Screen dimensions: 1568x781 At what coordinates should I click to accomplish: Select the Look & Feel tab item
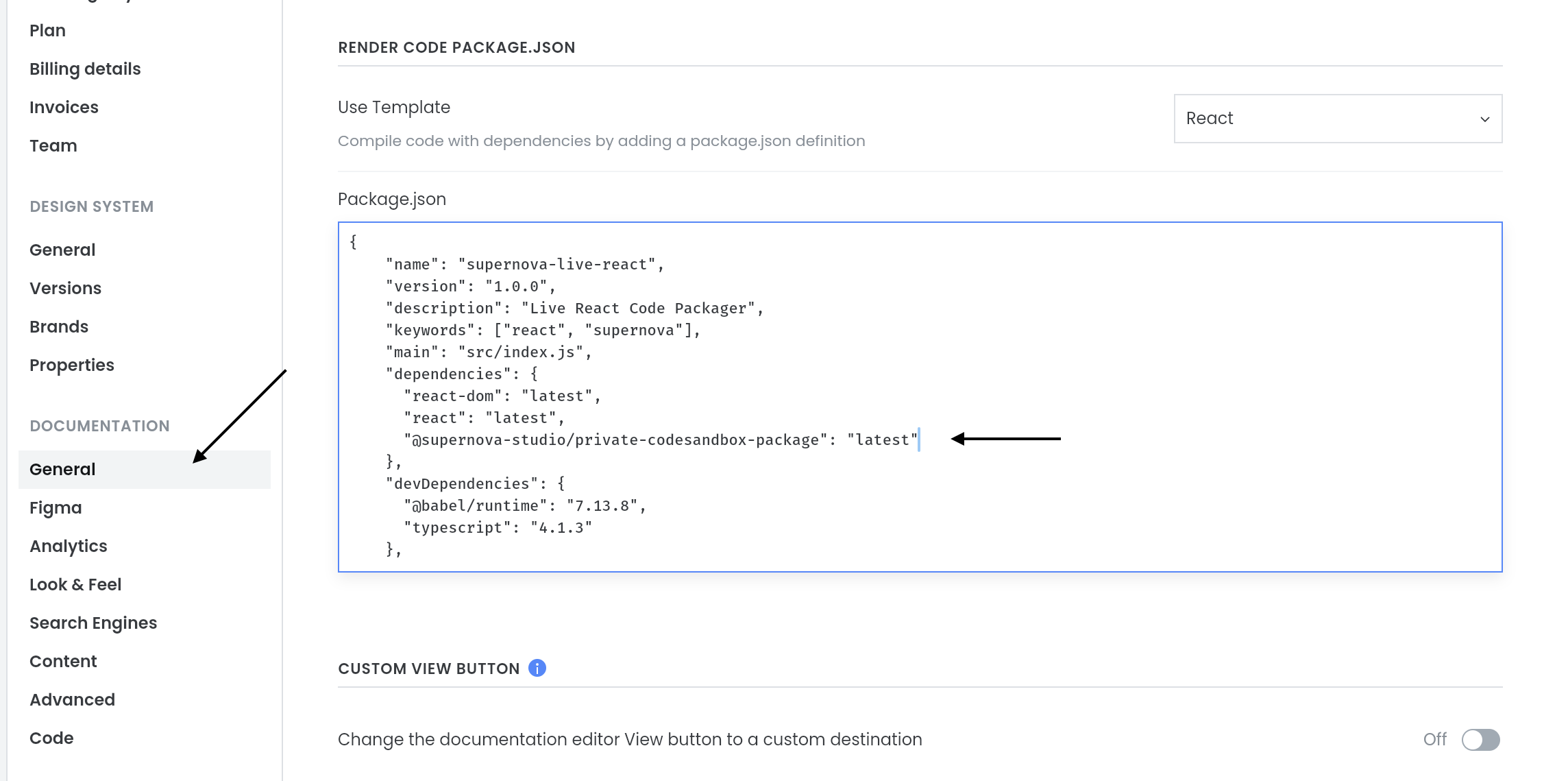(76, 584)
